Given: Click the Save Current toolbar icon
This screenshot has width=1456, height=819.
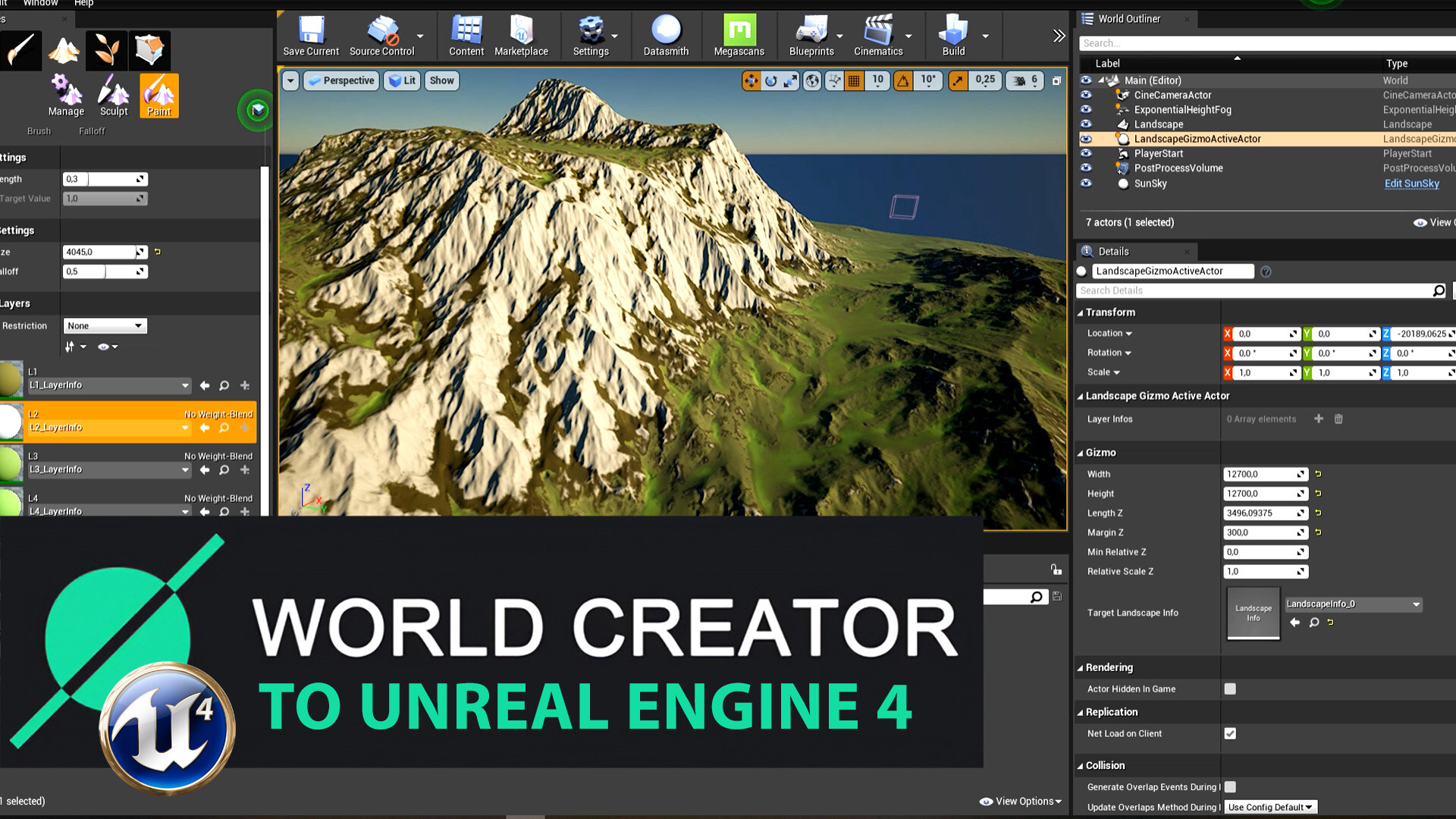Looking at the screenshot, I should point(311,36).
